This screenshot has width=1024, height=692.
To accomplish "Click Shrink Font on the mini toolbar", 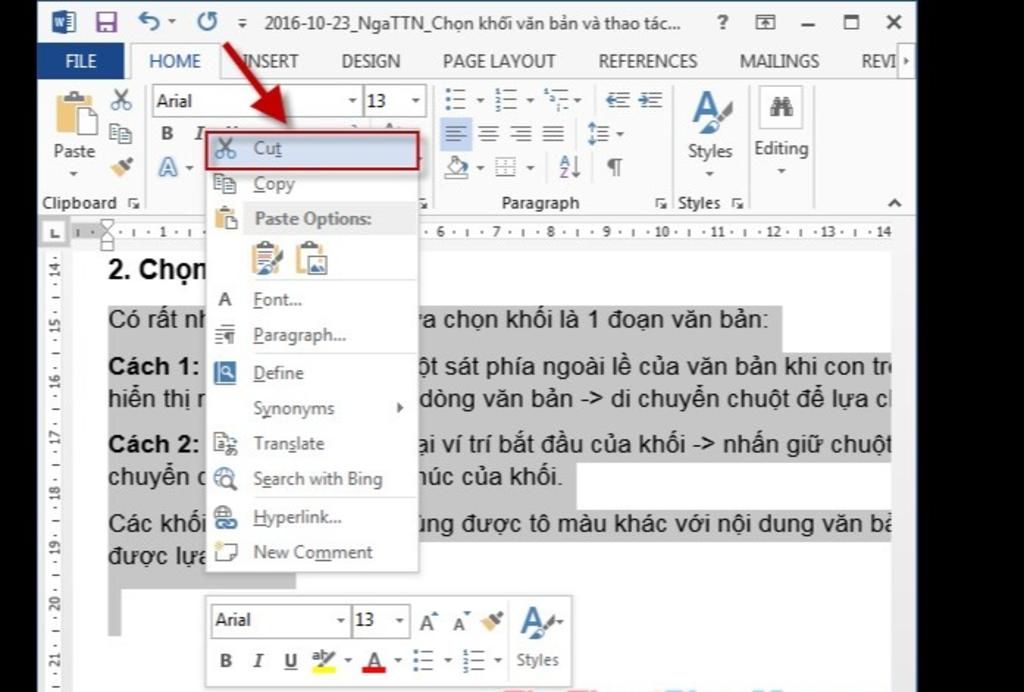I will (462, 621).
